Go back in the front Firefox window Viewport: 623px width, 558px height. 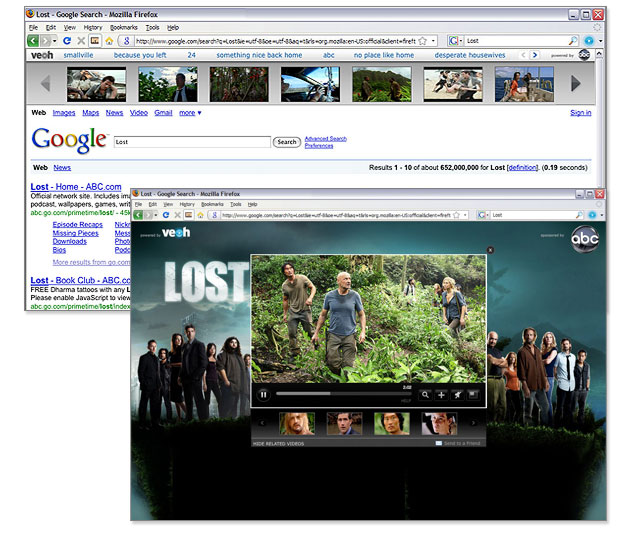[x=138, y=215]
